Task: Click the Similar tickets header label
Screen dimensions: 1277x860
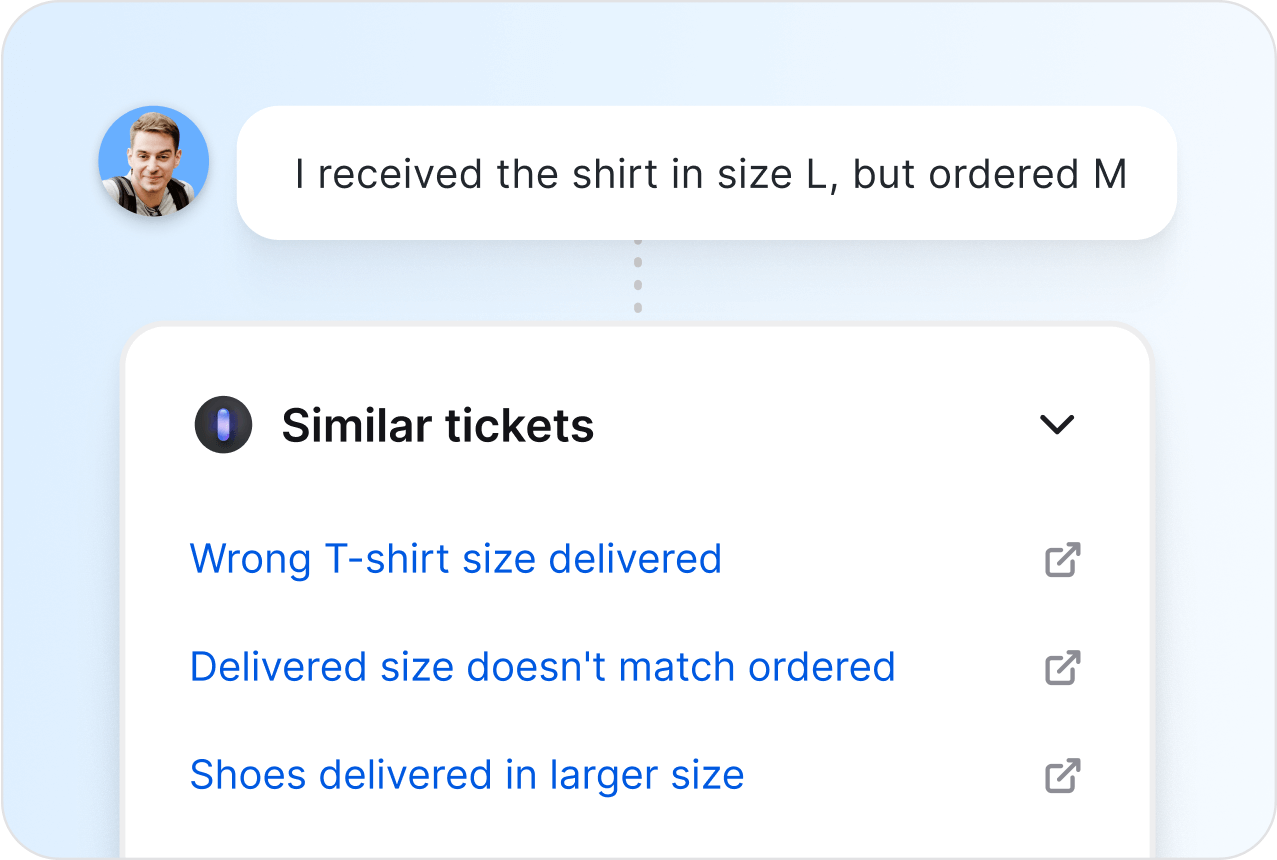Action: click(438, 424)
